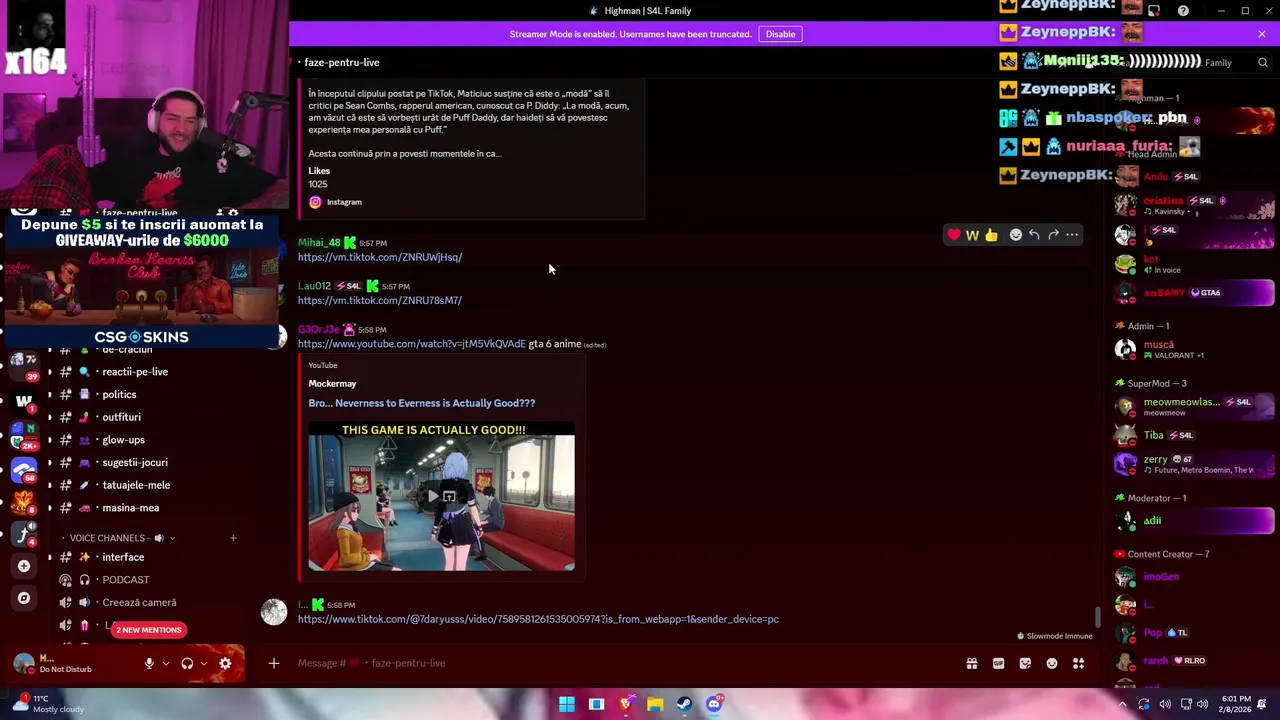Open Mihai_48's TikTok link
The width and height of the screenshot is (1280, 720).
tap(380, 257)
